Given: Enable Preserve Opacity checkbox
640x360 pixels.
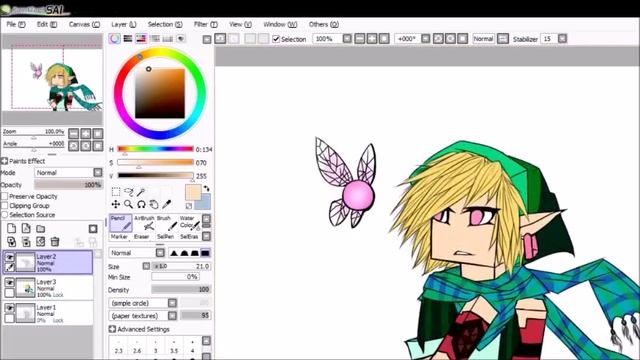Looking at the screenshot, I should 5,196.
